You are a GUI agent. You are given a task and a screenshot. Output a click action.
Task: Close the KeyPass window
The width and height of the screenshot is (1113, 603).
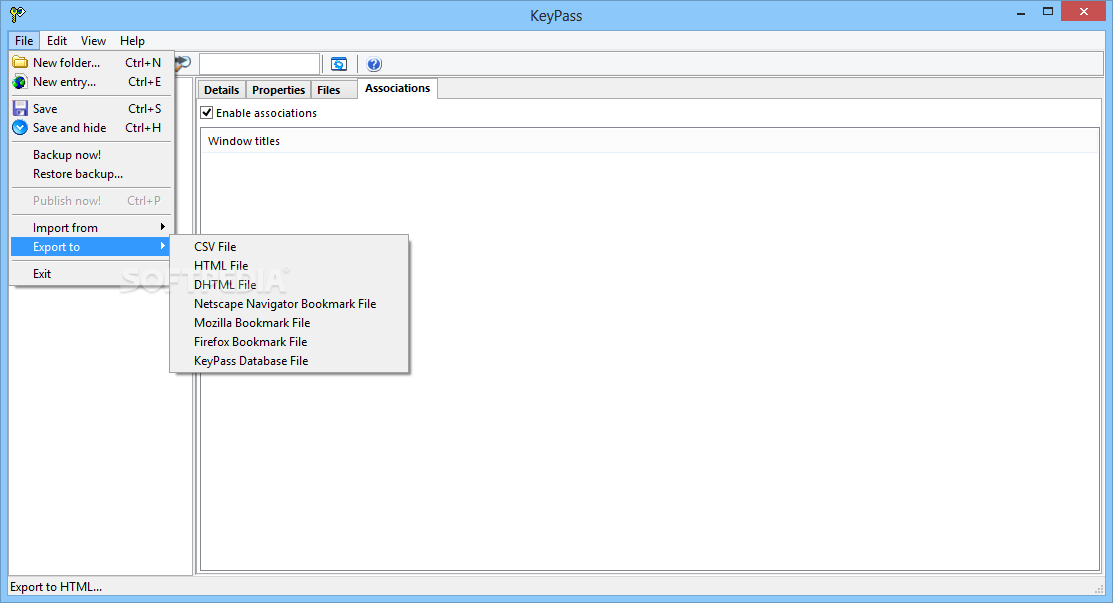point(1084,11)
